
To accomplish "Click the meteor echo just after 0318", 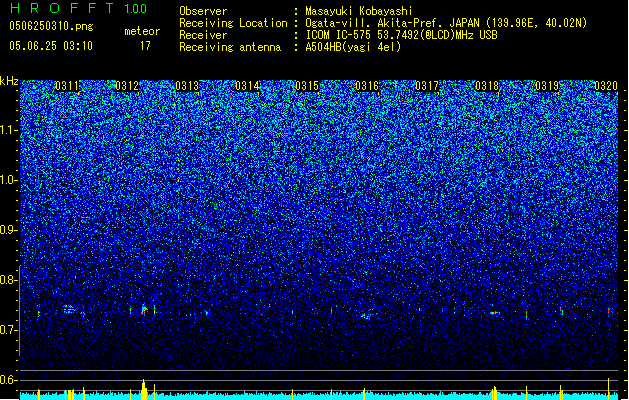I will [x=495, y=313].
